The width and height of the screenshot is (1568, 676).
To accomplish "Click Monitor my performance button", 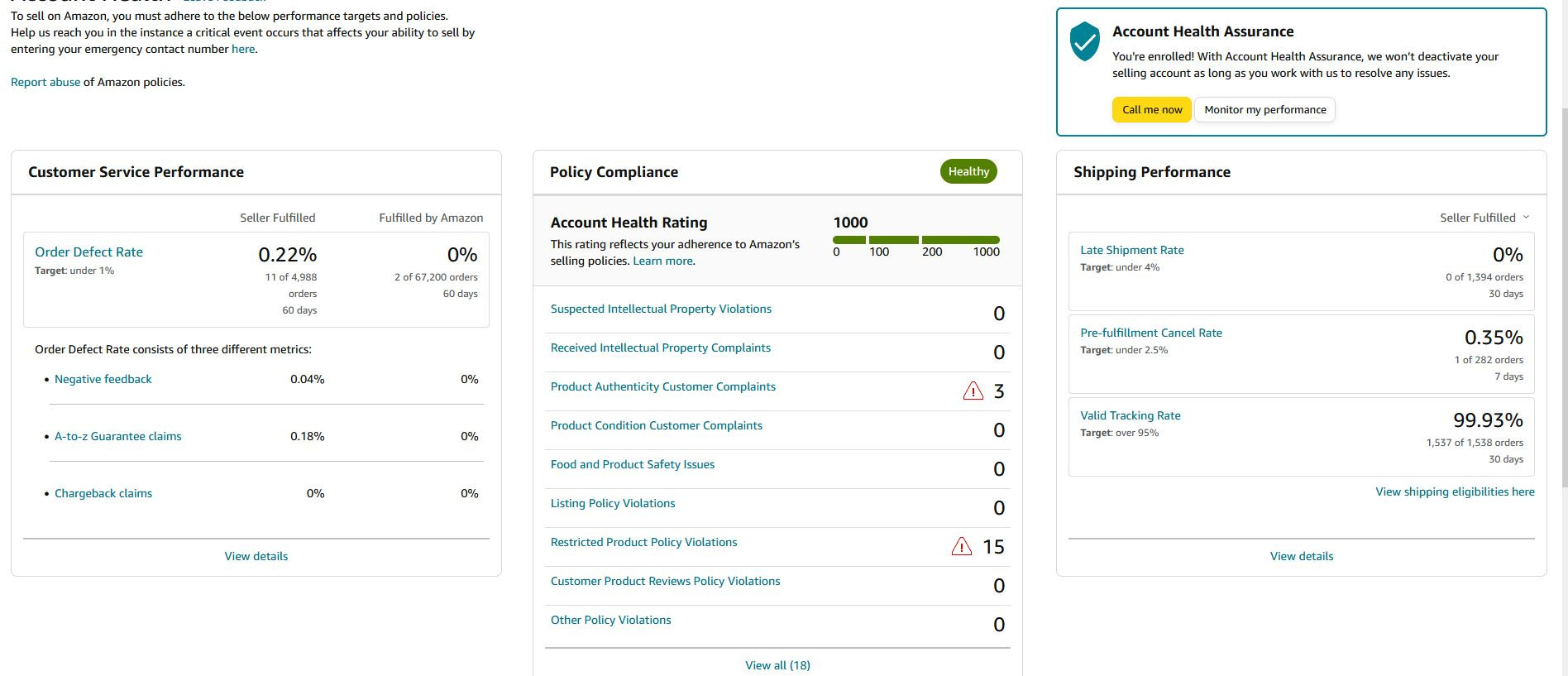I will [1264, 109].
